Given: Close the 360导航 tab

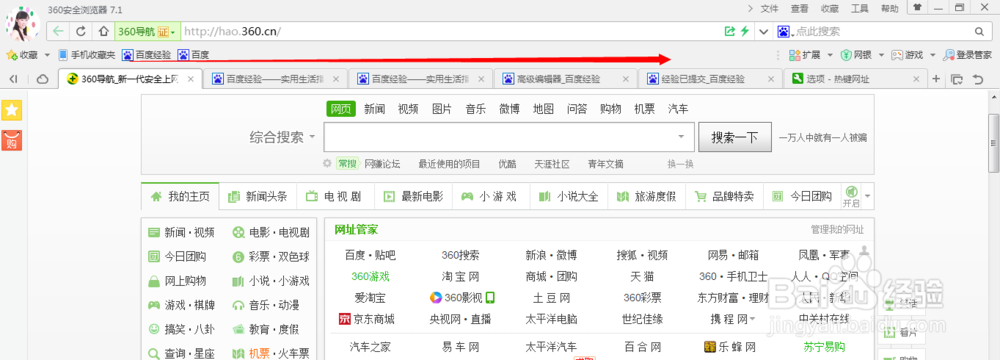Looking at the screenshot, I should [x=190, y=79].
